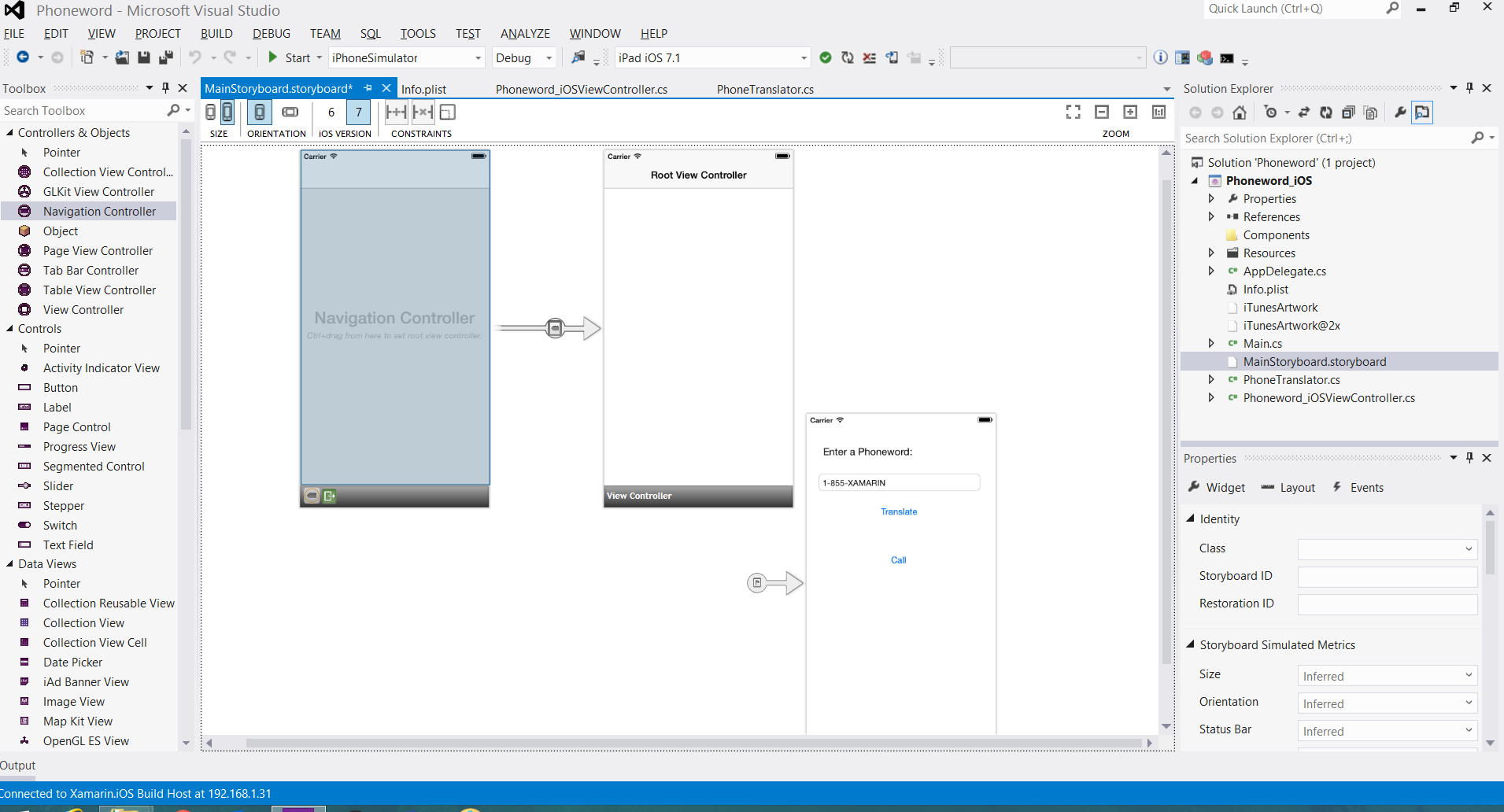
Task: Click the add constraints icon
Action: 396,113
